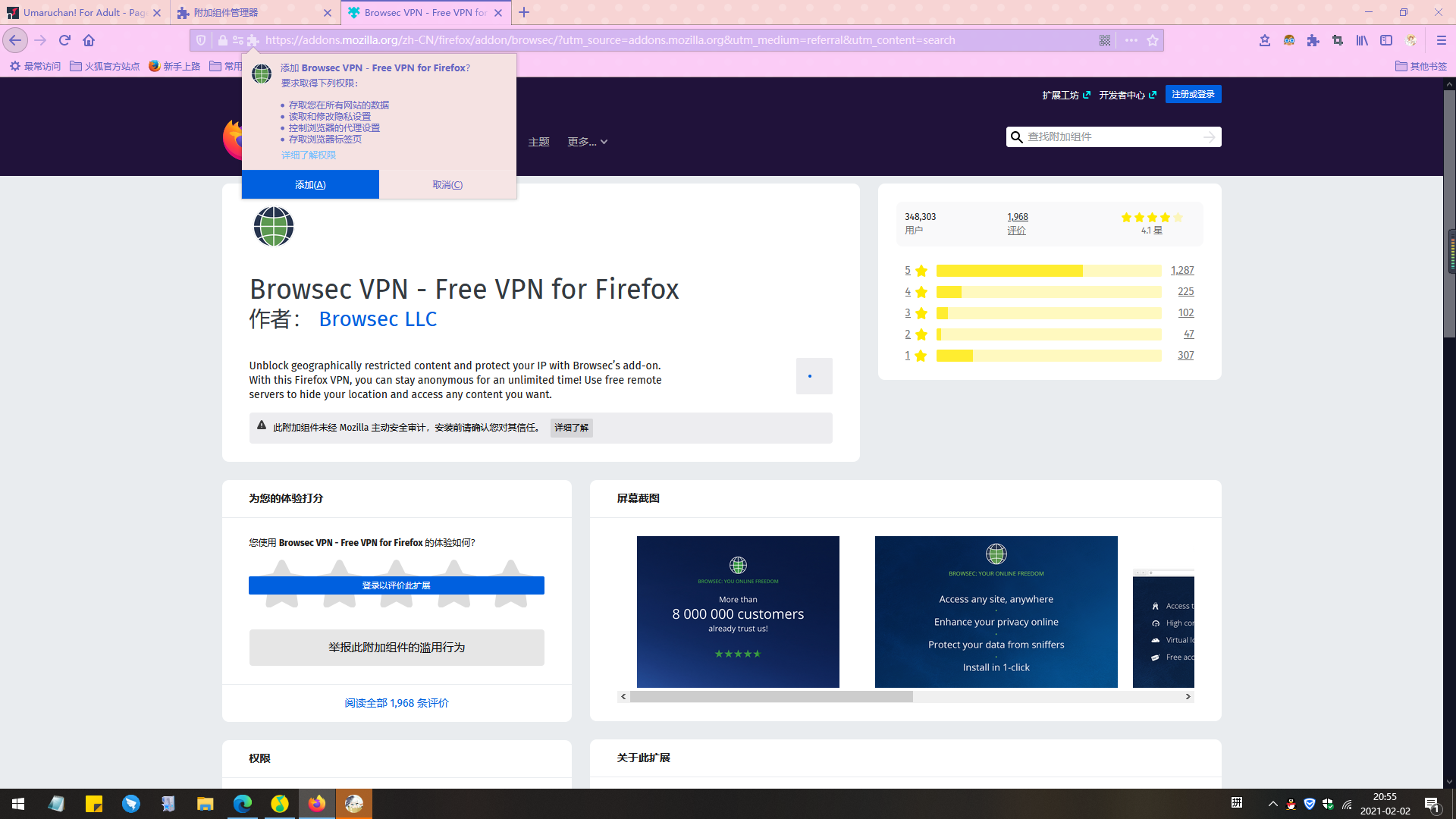This screenshot has width=1456, height=819.
Task: Open the Wi-Fi network tray icon
Action: [x=1347, y=804]
